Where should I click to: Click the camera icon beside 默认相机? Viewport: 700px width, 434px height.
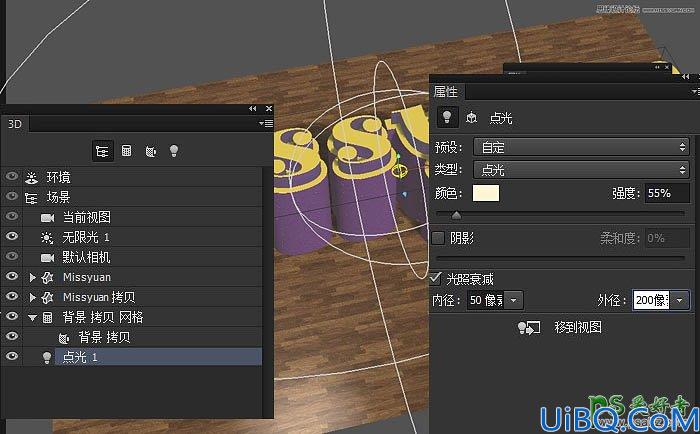click(x=47, y=258)
